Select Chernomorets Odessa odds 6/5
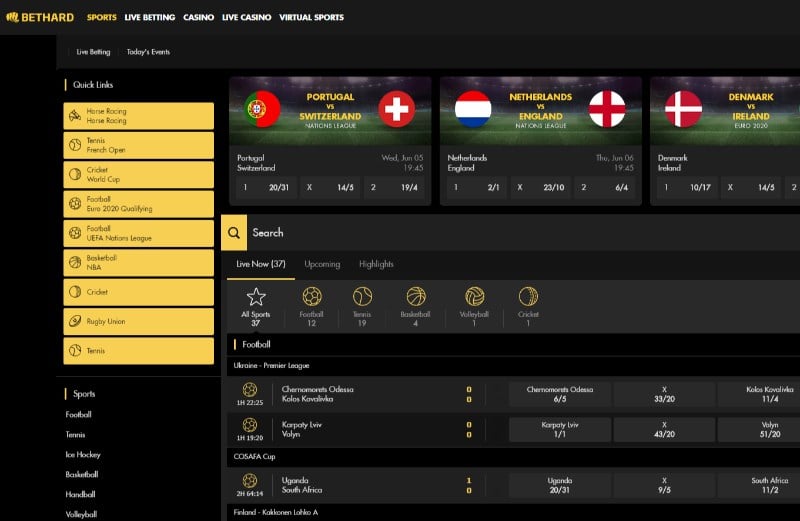 pyautogui.click(x=560, y=394)
